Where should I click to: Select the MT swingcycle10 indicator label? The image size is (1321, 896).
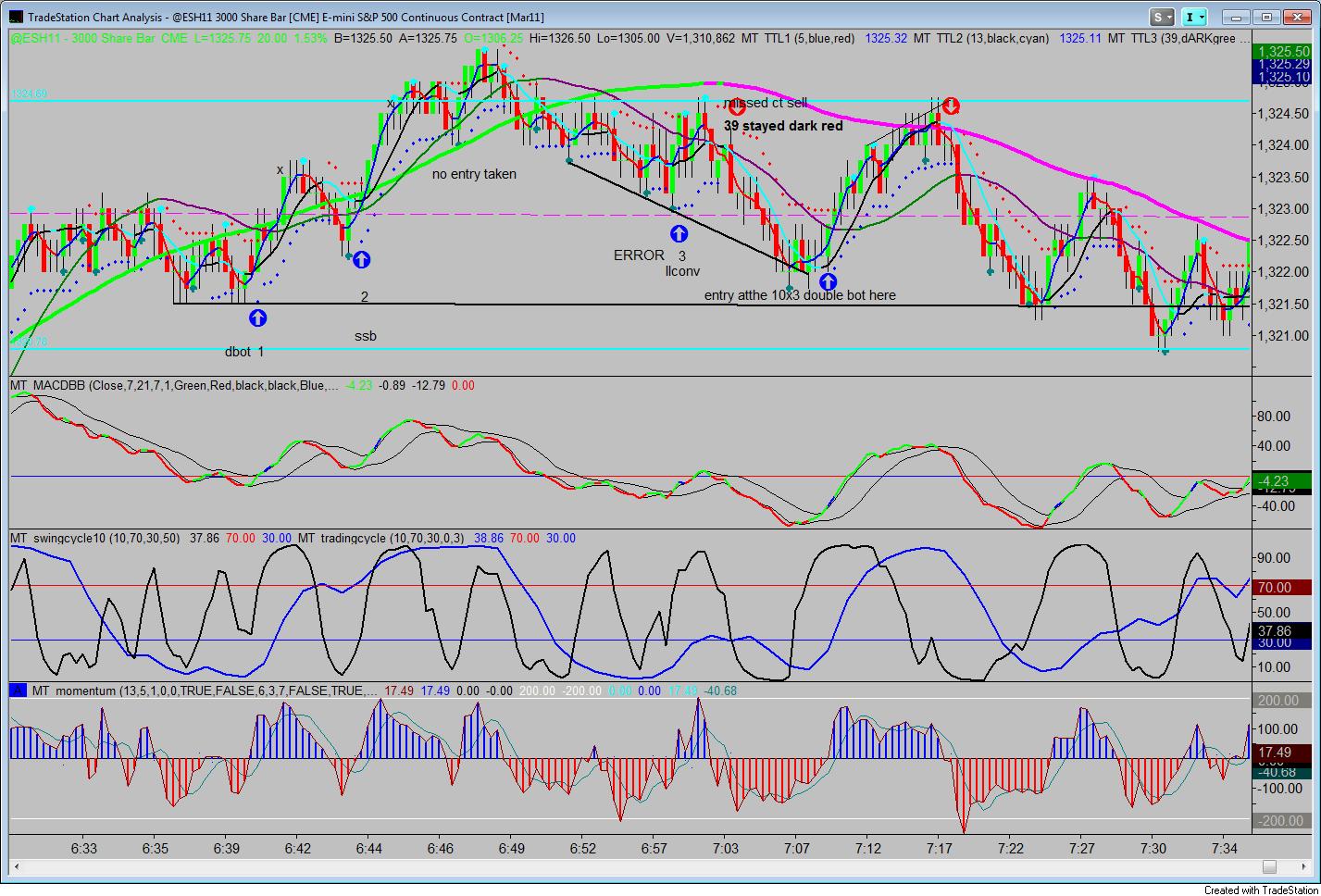pos(96,538)
